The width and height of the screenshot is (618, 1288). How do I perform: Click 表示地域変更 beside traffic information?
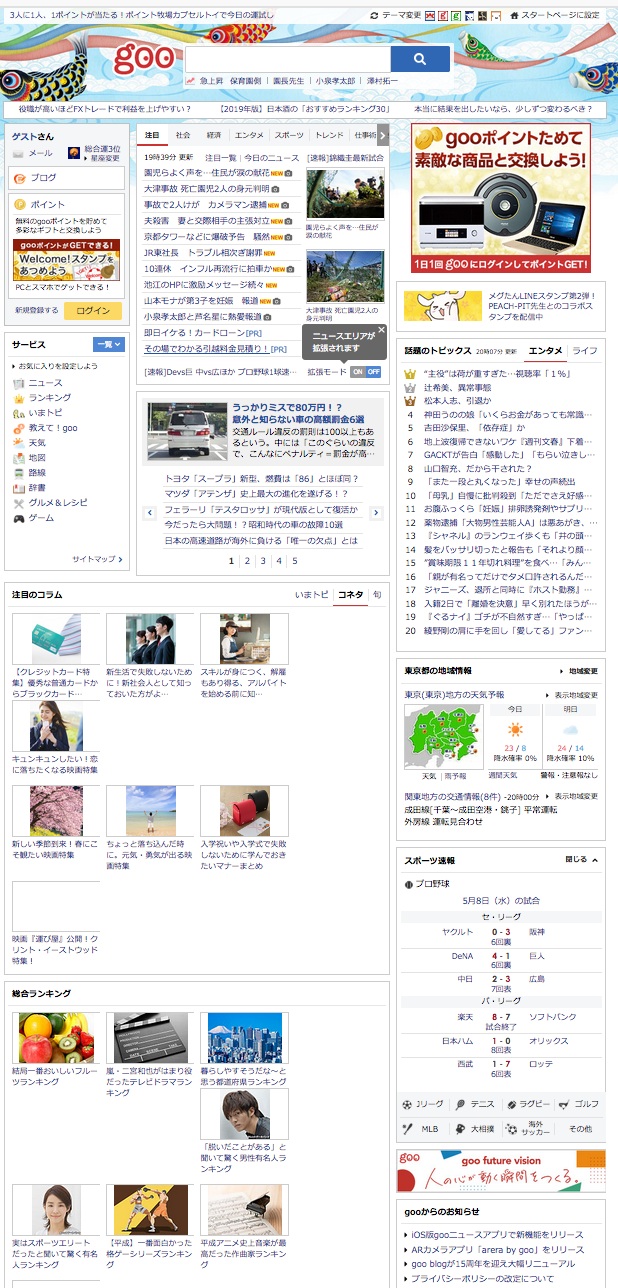572,796
